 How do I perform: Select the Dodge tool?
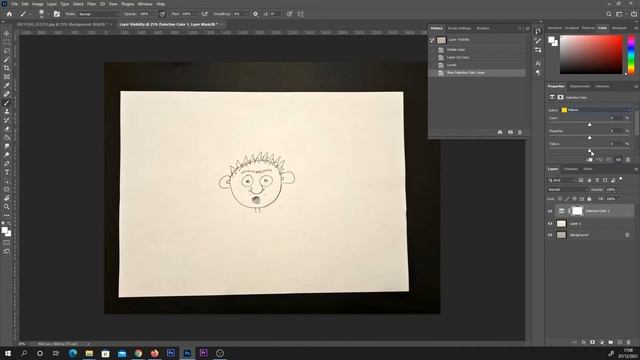point(7,155)
